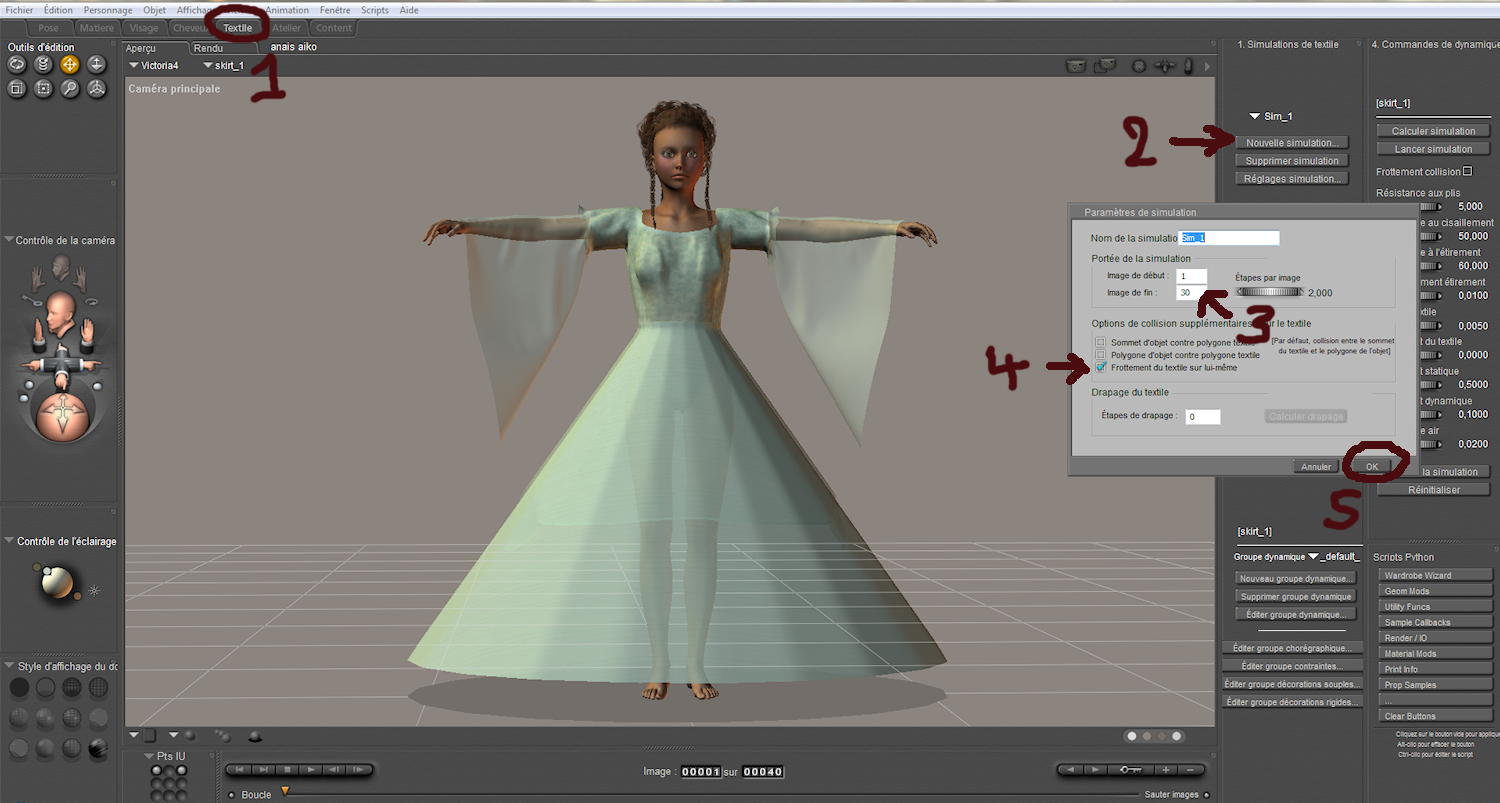
Task: Click Supprimer simulation button
Action: click(x=1291, y=161)
